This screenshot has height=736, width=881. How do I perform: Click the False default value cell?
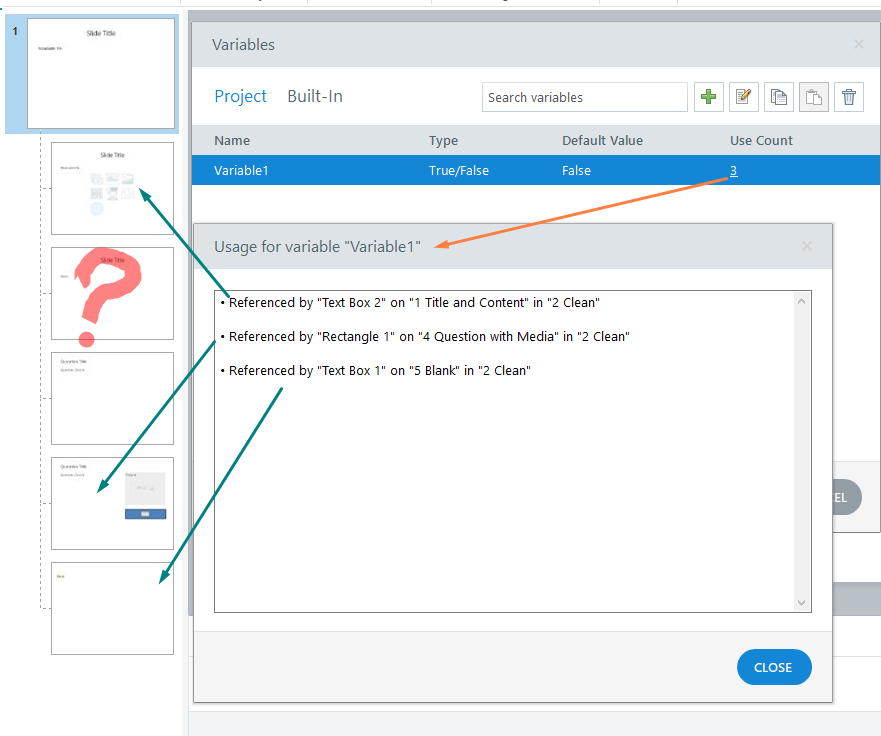[576, 171]
